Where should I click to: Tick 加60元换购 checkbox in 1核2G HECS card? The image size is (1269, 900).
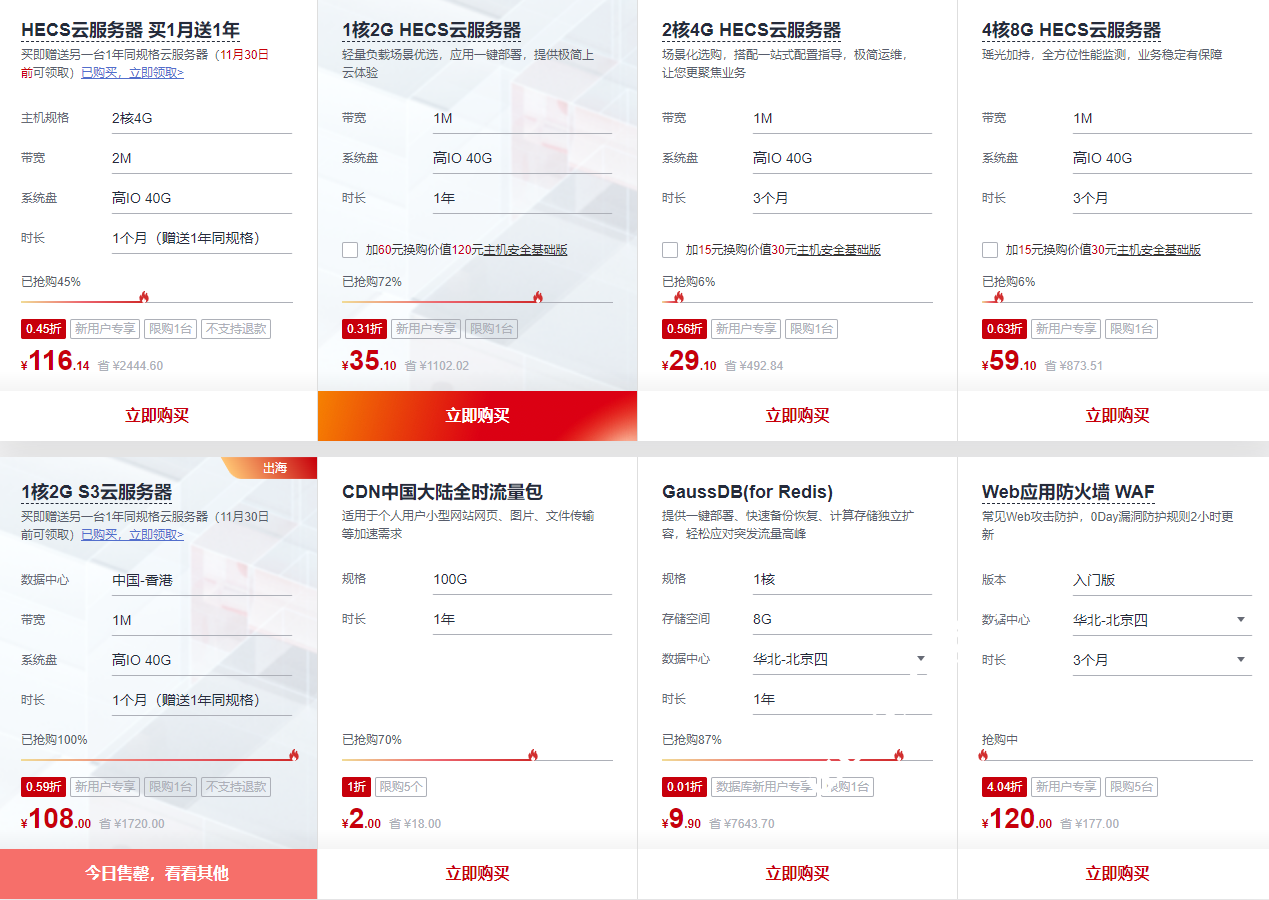click(350, 250)
